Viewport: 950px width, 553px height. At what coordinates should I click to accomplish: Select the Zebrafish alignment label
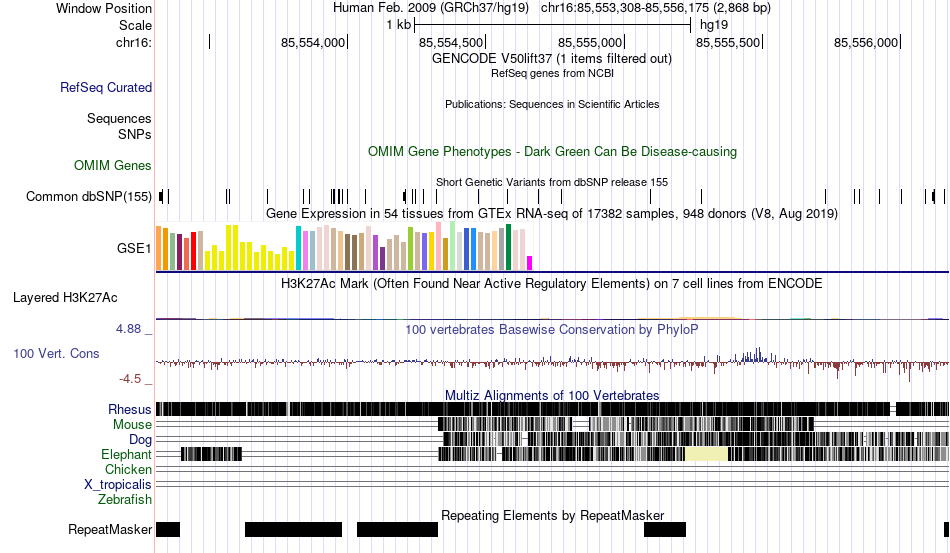click(x=125, y=500)
